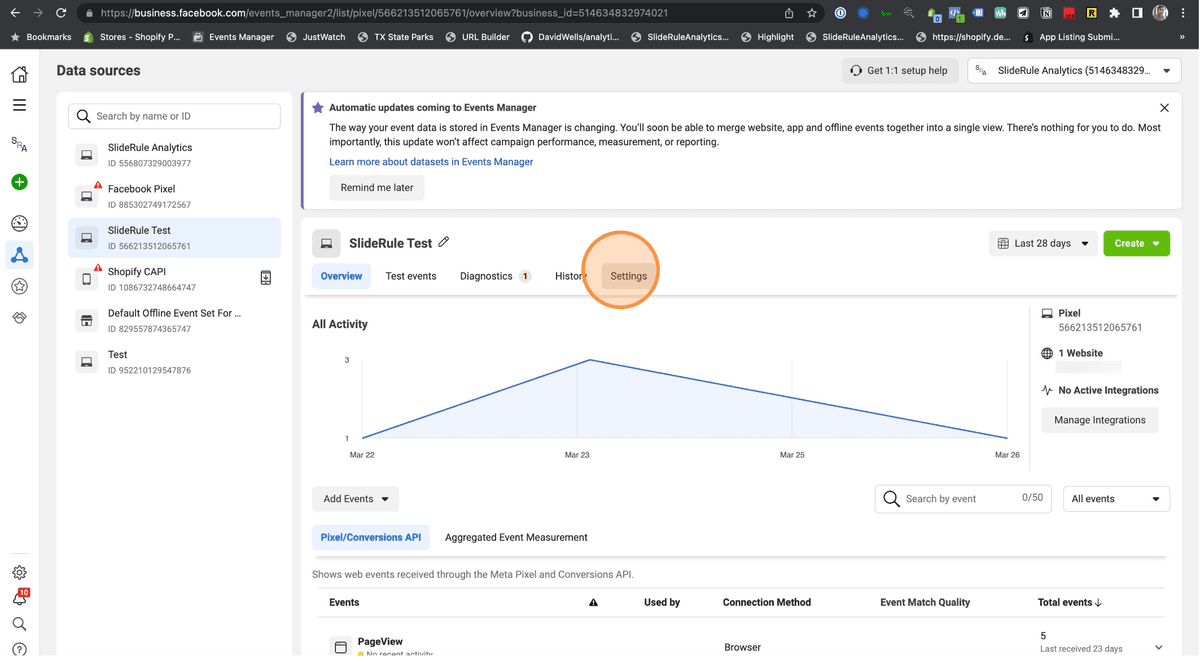Open the handshake partner integrations icon
This screenshot has height=662, width=1200.
click(19, 317)
